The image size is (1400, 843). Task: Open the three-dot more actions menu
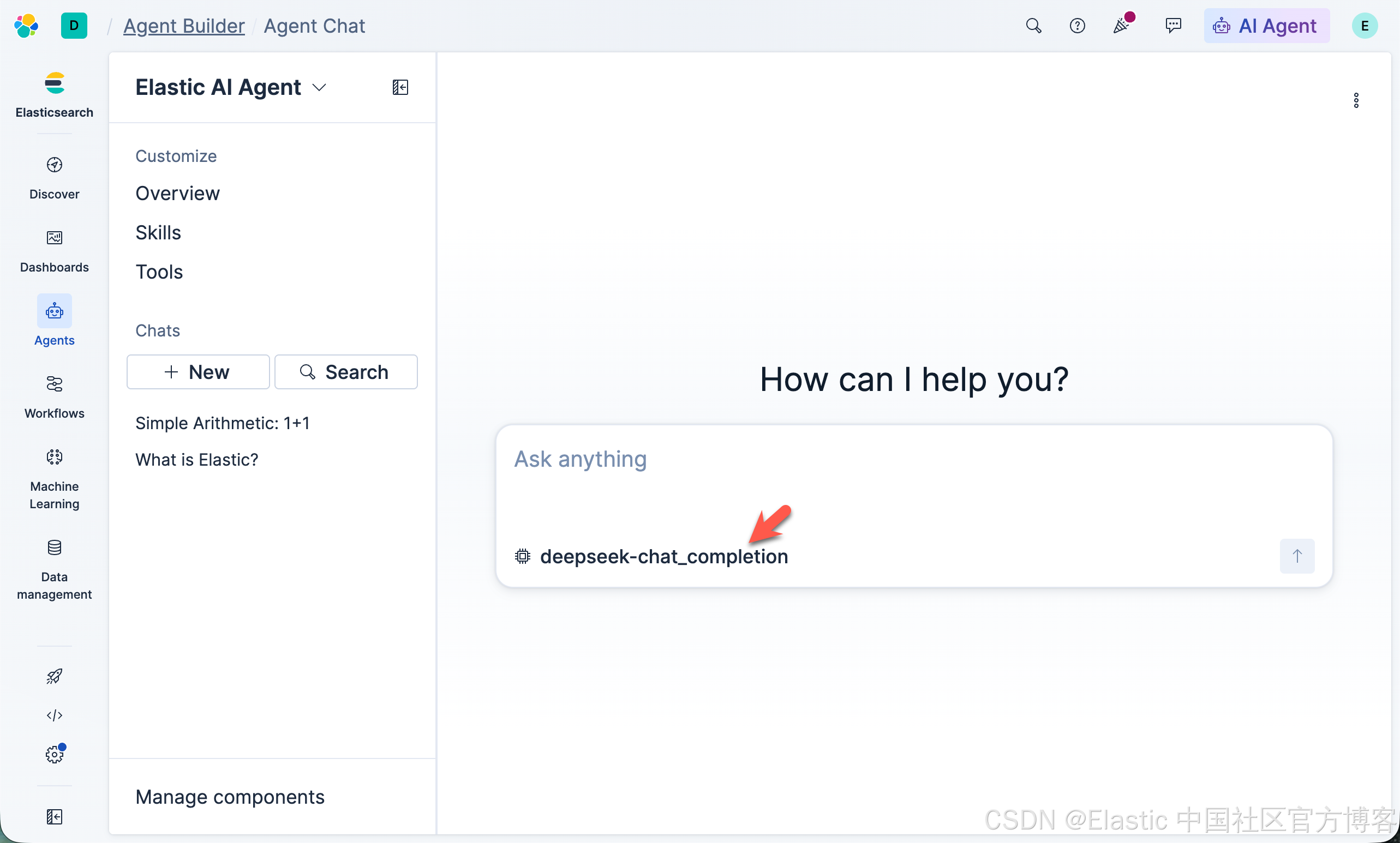[x=1356, y=100]
